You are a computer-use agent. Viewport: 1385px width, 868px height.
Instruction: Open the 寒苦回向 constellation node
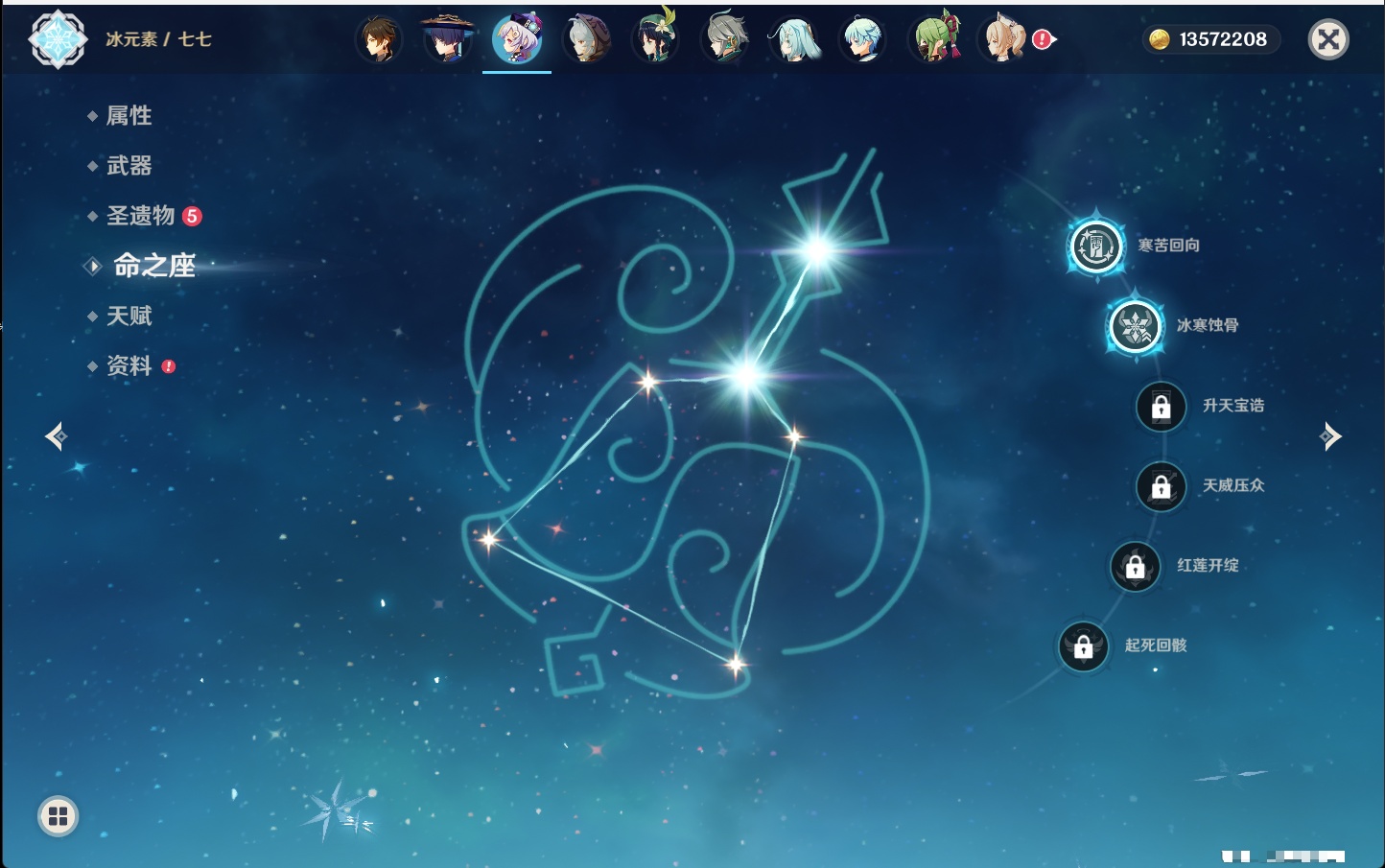[x=1096, y=246]
